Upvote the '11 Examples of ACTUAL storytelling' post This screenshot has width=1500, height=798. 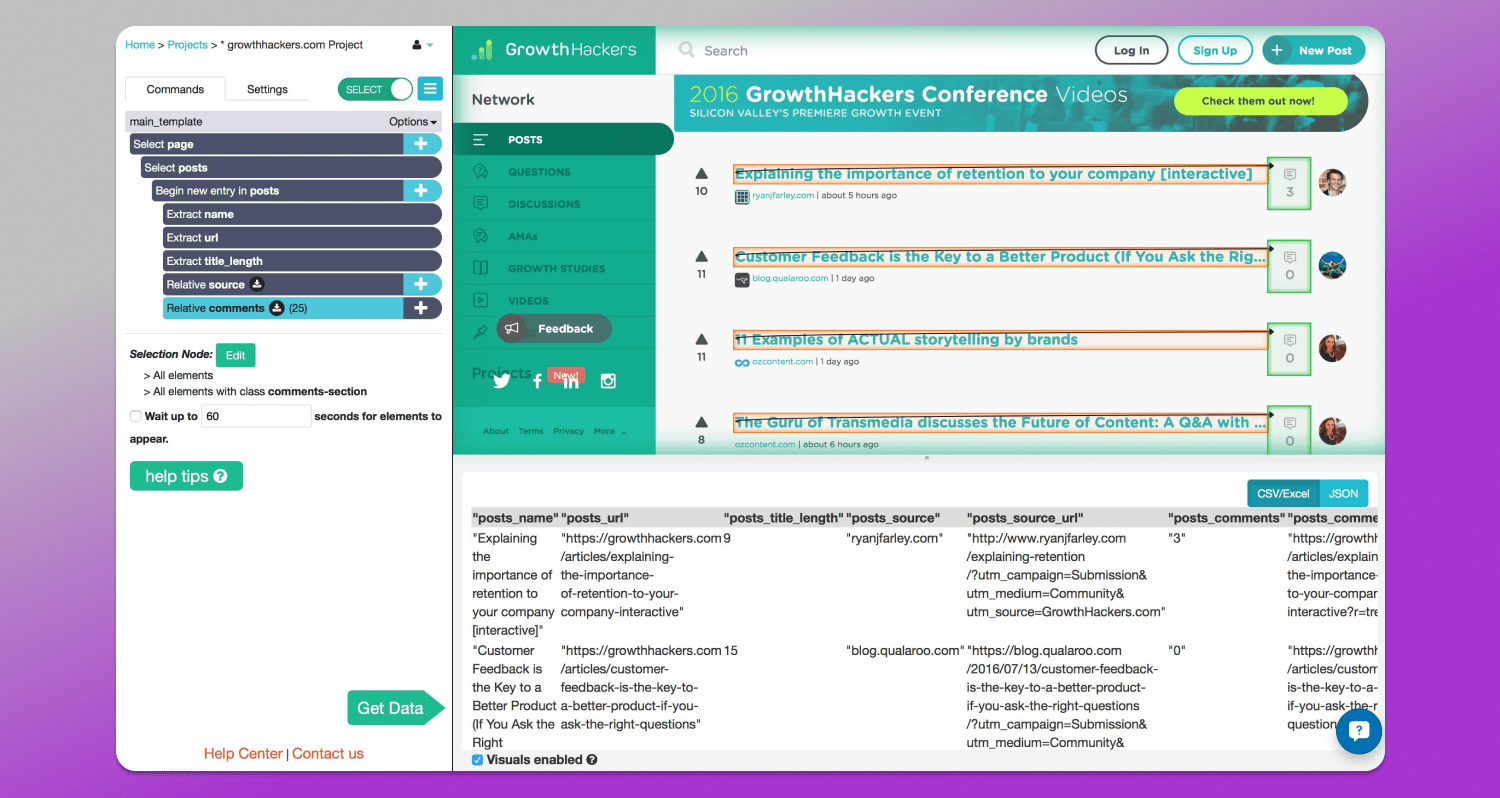702,340
